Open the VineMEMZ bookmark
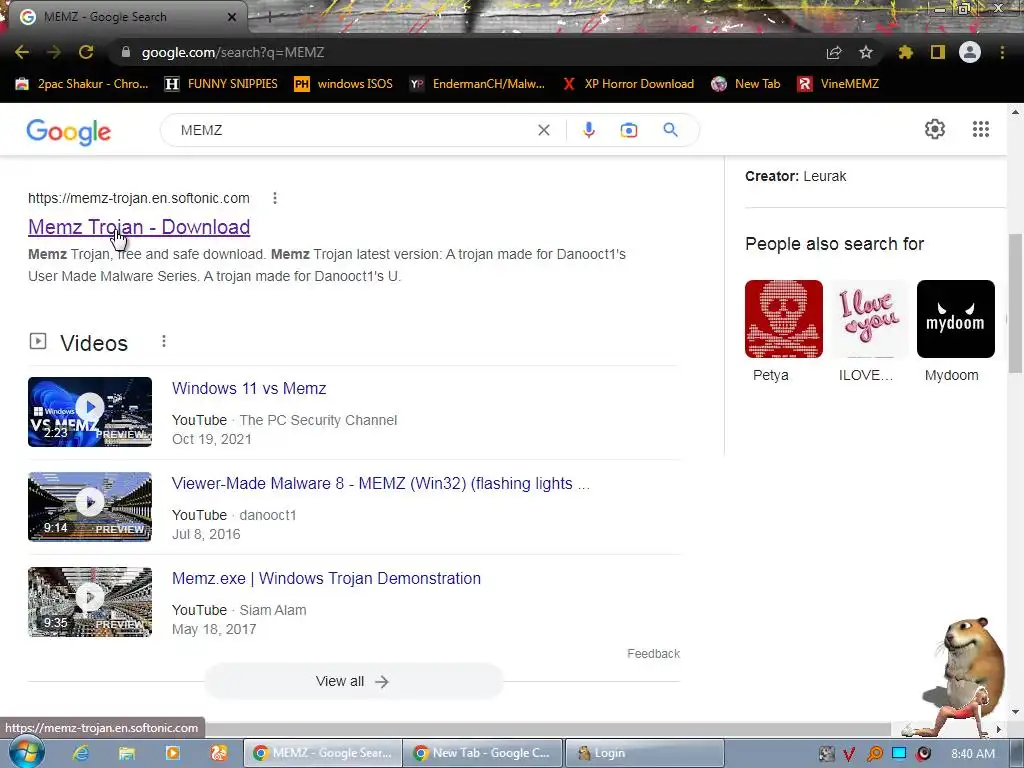This screenshot has width=1024, height=768. coord(838,84)
